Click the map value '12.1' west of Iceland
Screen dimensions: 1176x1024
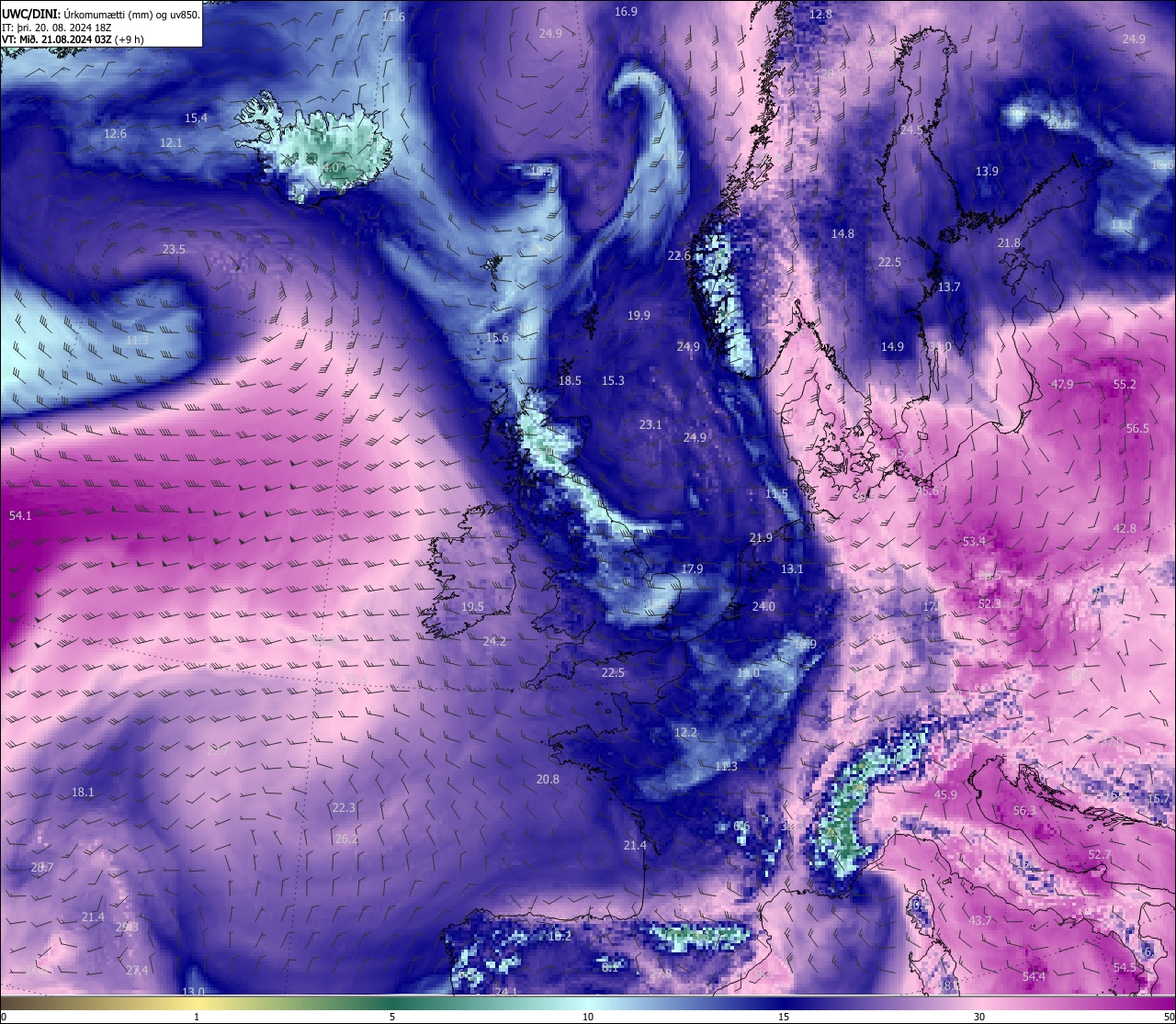pos(171,143)
